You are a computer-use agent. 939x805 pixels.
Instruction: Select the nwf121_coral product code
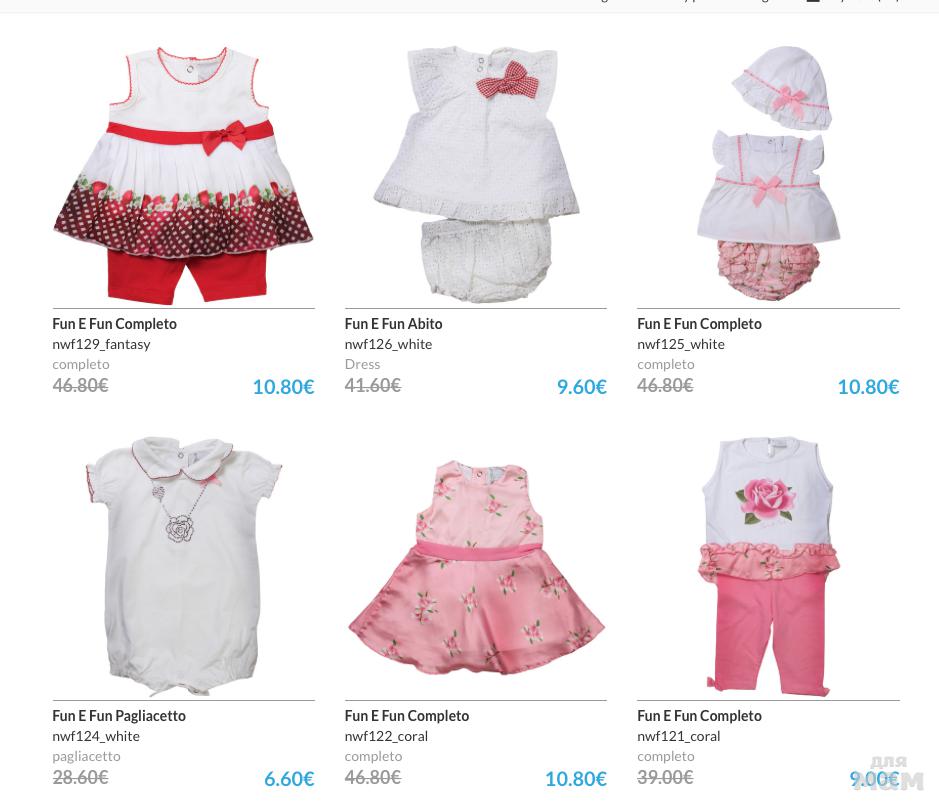(678, 736)
